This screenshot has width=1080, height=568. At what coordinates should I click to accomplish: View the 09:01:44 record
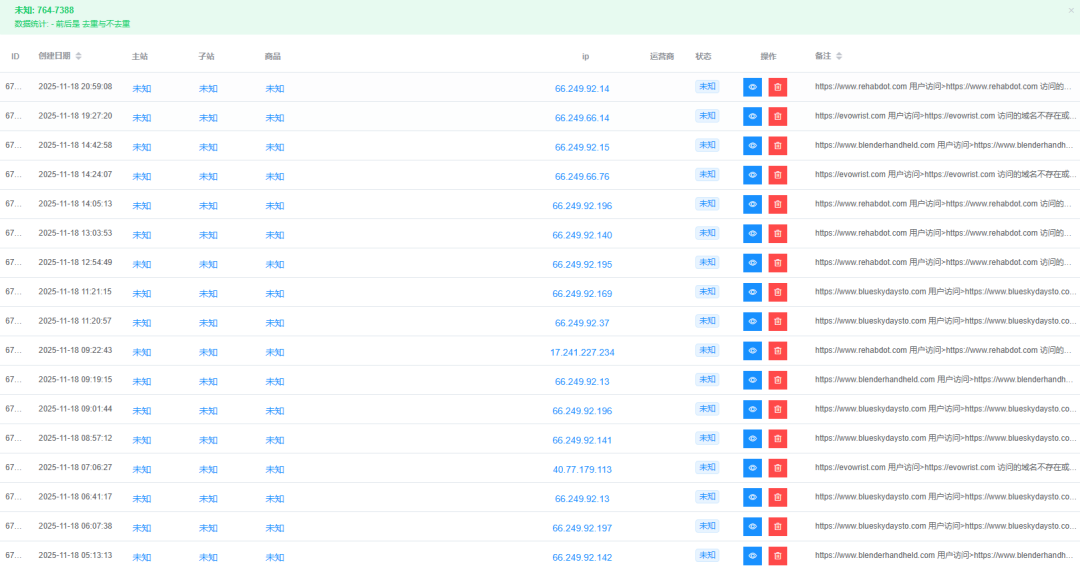pyautogui.click(x=752, y=409)
